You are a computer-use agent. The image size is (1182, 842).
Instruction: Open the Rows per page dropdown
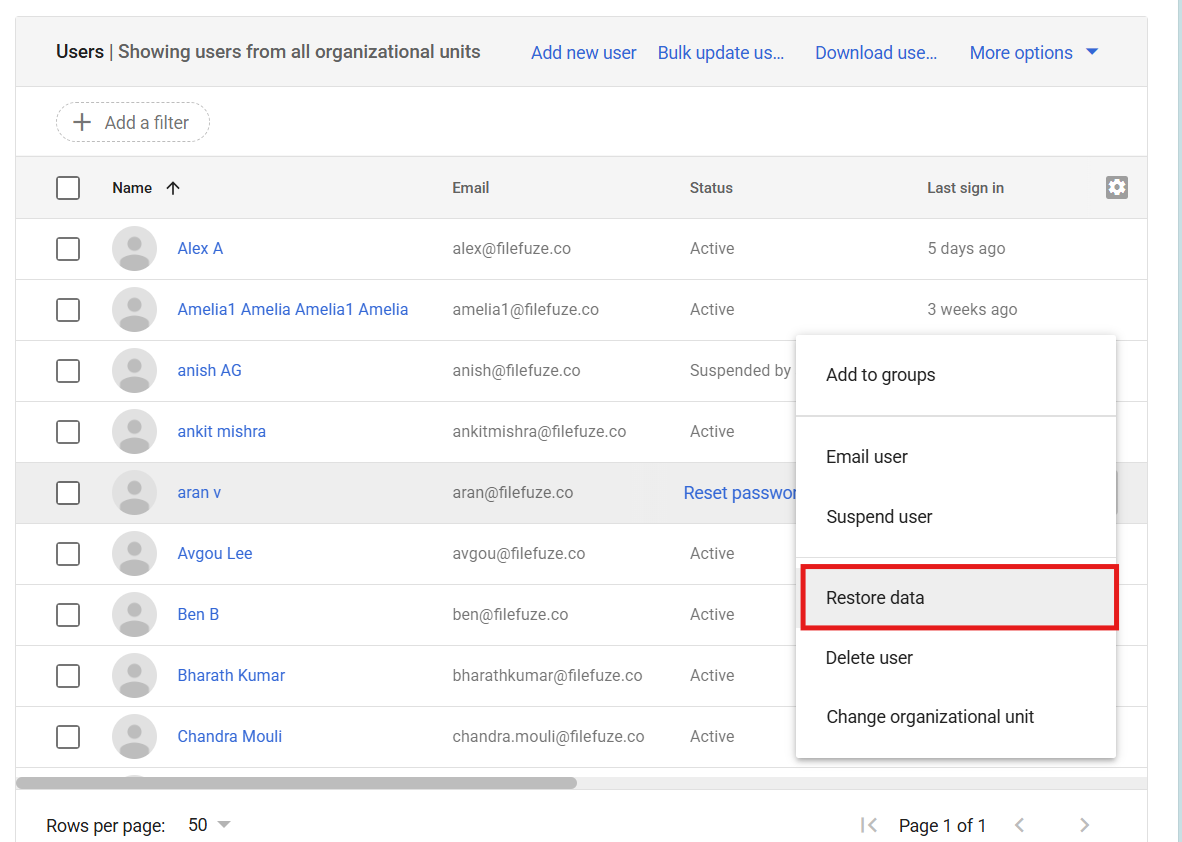209,825
